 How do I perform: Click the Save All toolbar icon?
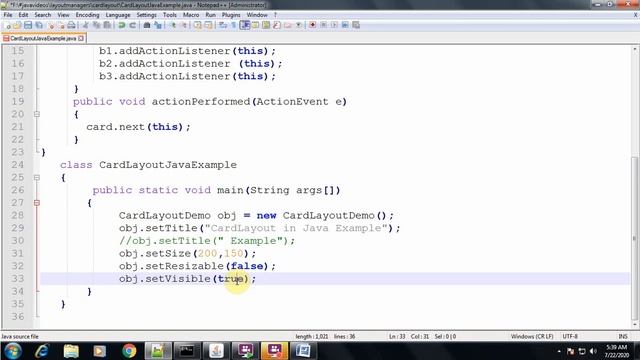pos(39,25)
